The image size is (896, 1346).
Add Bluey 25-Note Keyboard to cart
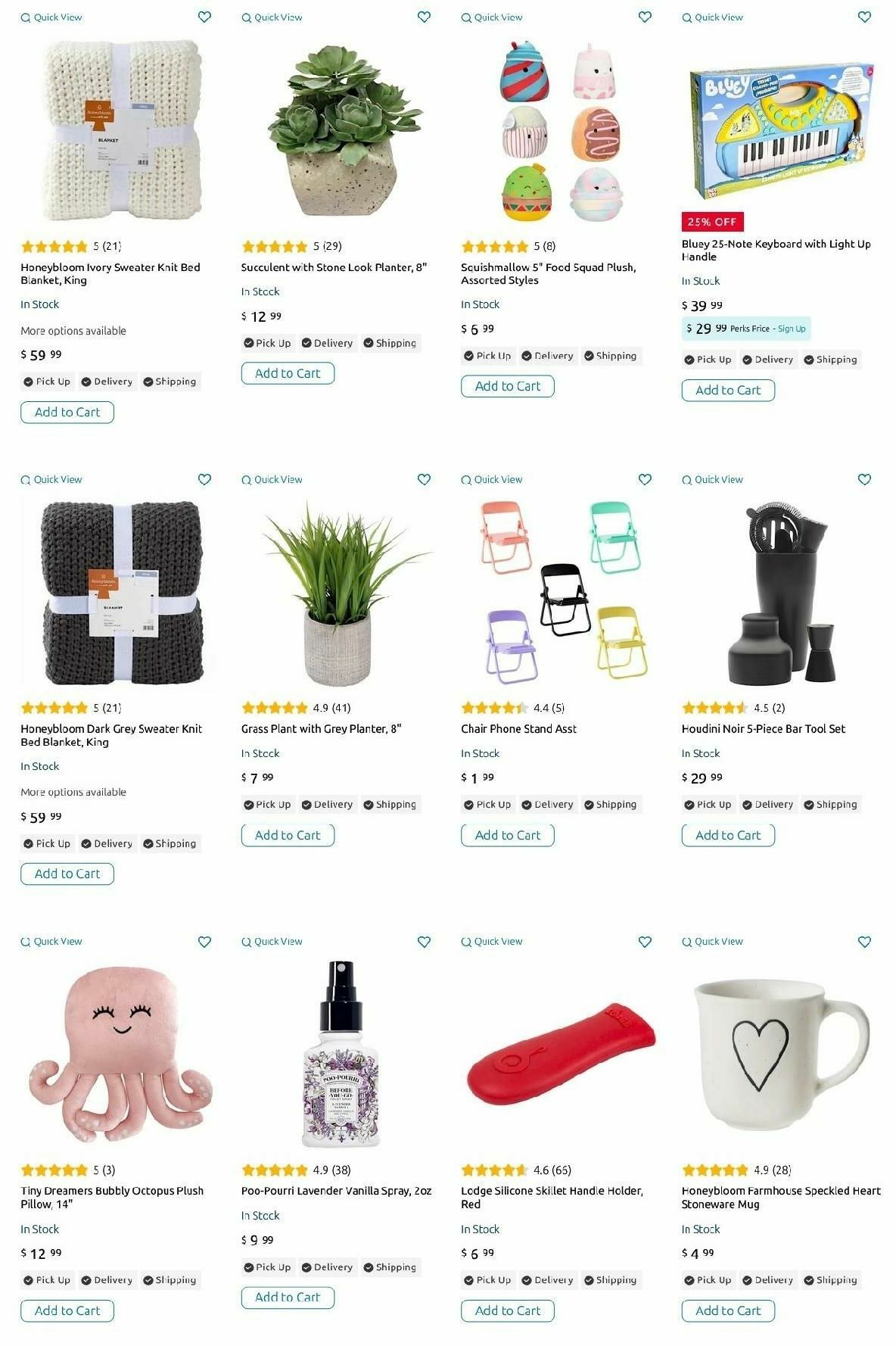pyautogui.click(x=728, y=390)
